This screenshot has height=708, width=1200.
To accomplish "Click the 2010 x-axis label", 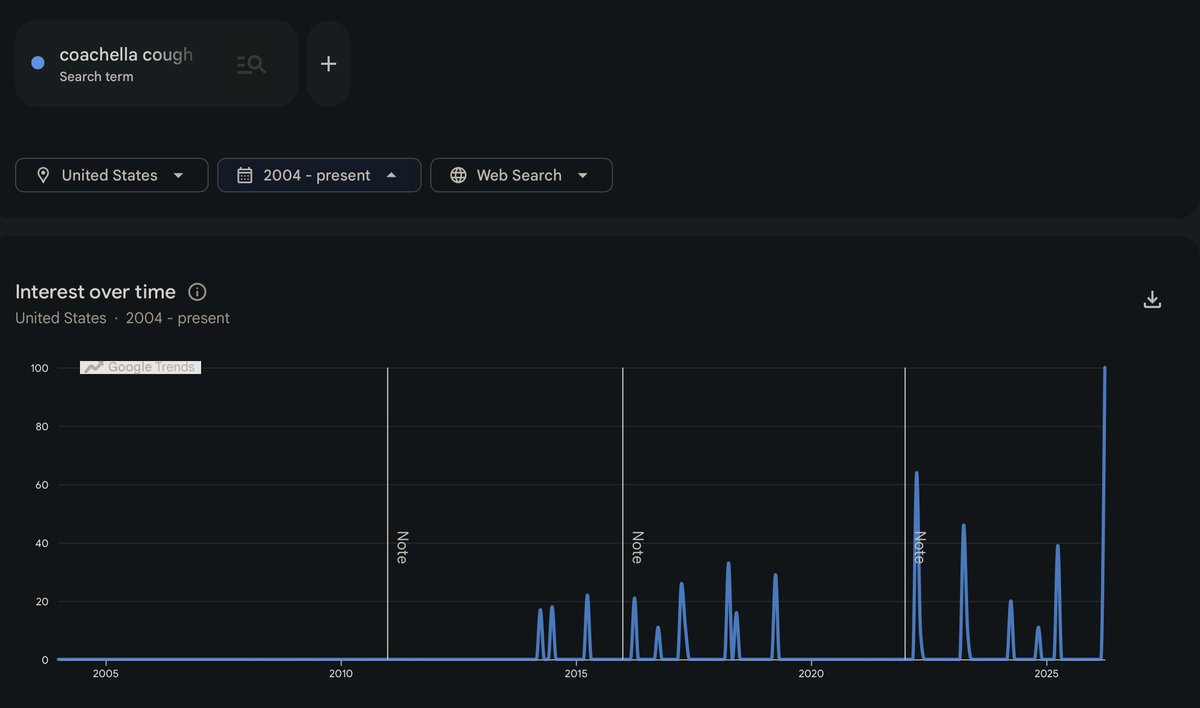I will pyautogui.click(x=341, y=674).
